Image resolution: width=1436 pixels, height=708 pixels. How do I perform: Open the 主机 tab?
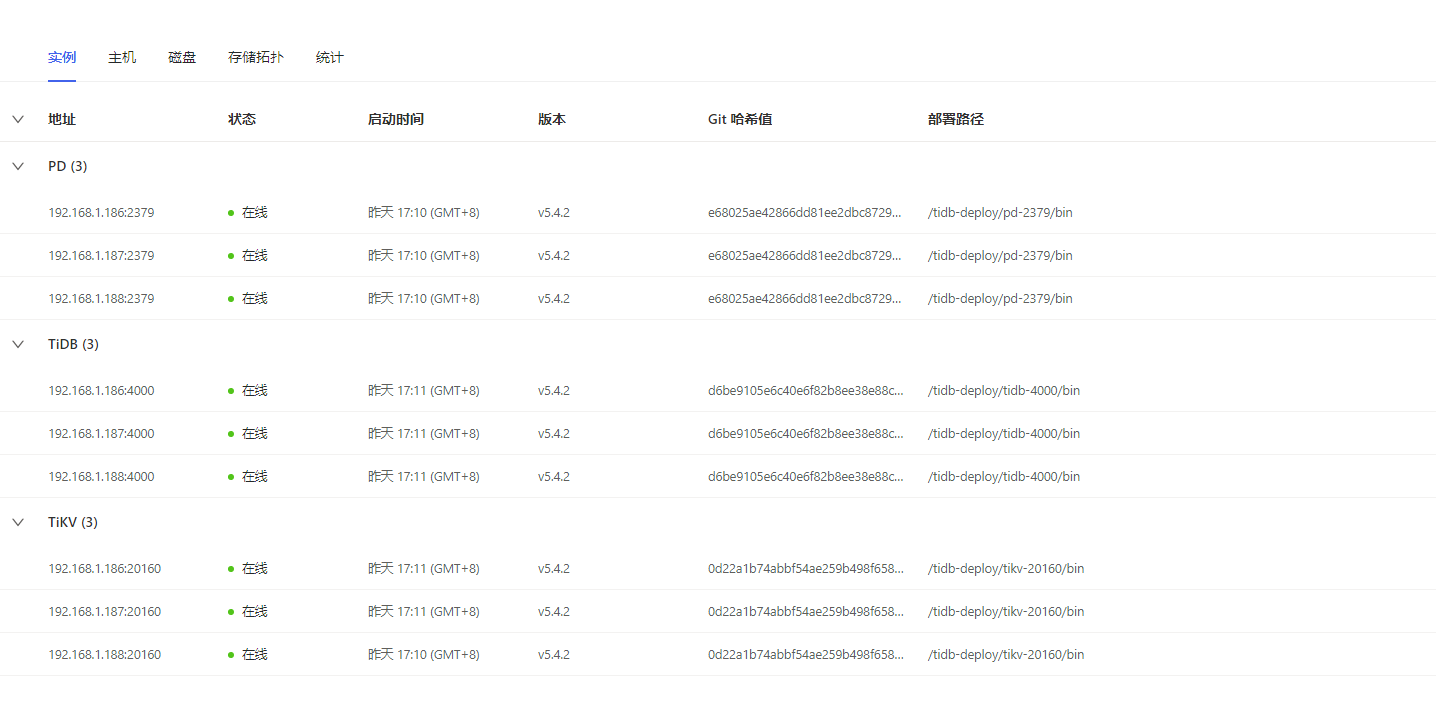[x=122, y=58]
